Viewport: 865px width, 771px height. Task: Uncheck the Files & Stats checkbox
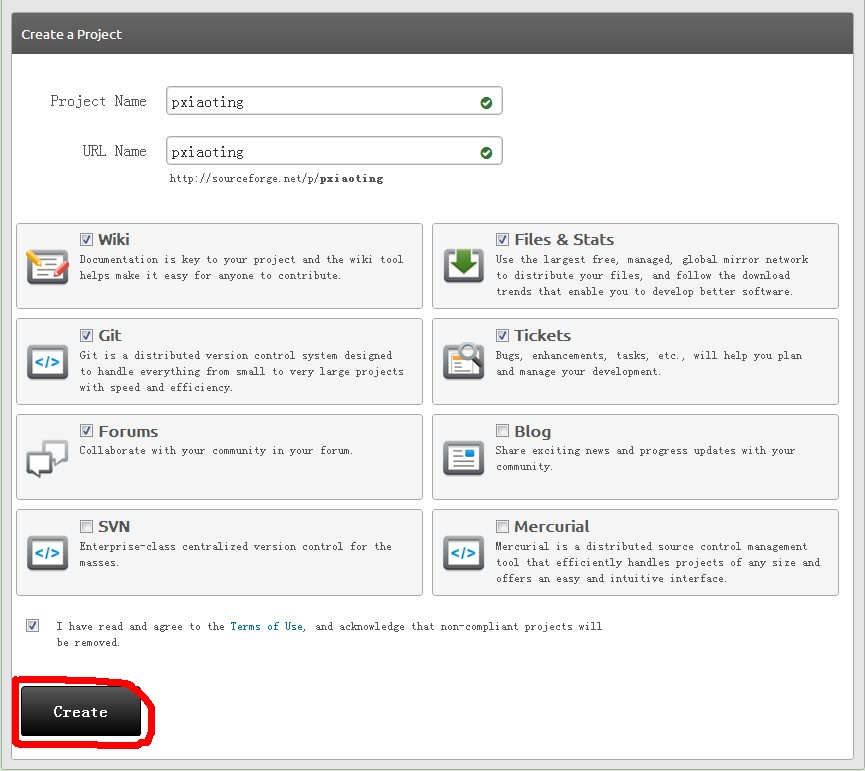coord(502,239)
